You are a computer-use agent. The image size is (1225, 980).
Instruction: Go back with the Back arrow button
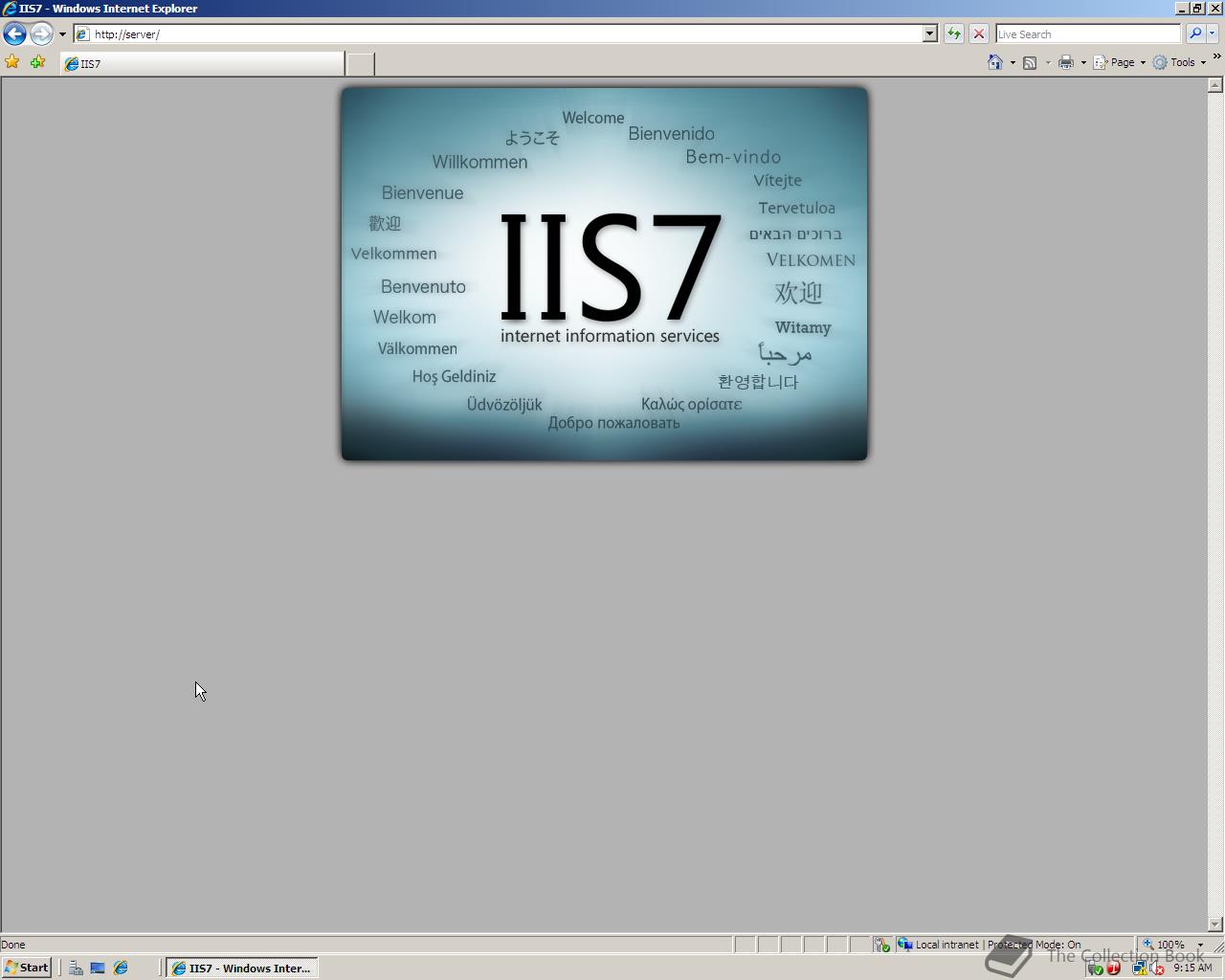pyautogui.click(x=14, y=33)
